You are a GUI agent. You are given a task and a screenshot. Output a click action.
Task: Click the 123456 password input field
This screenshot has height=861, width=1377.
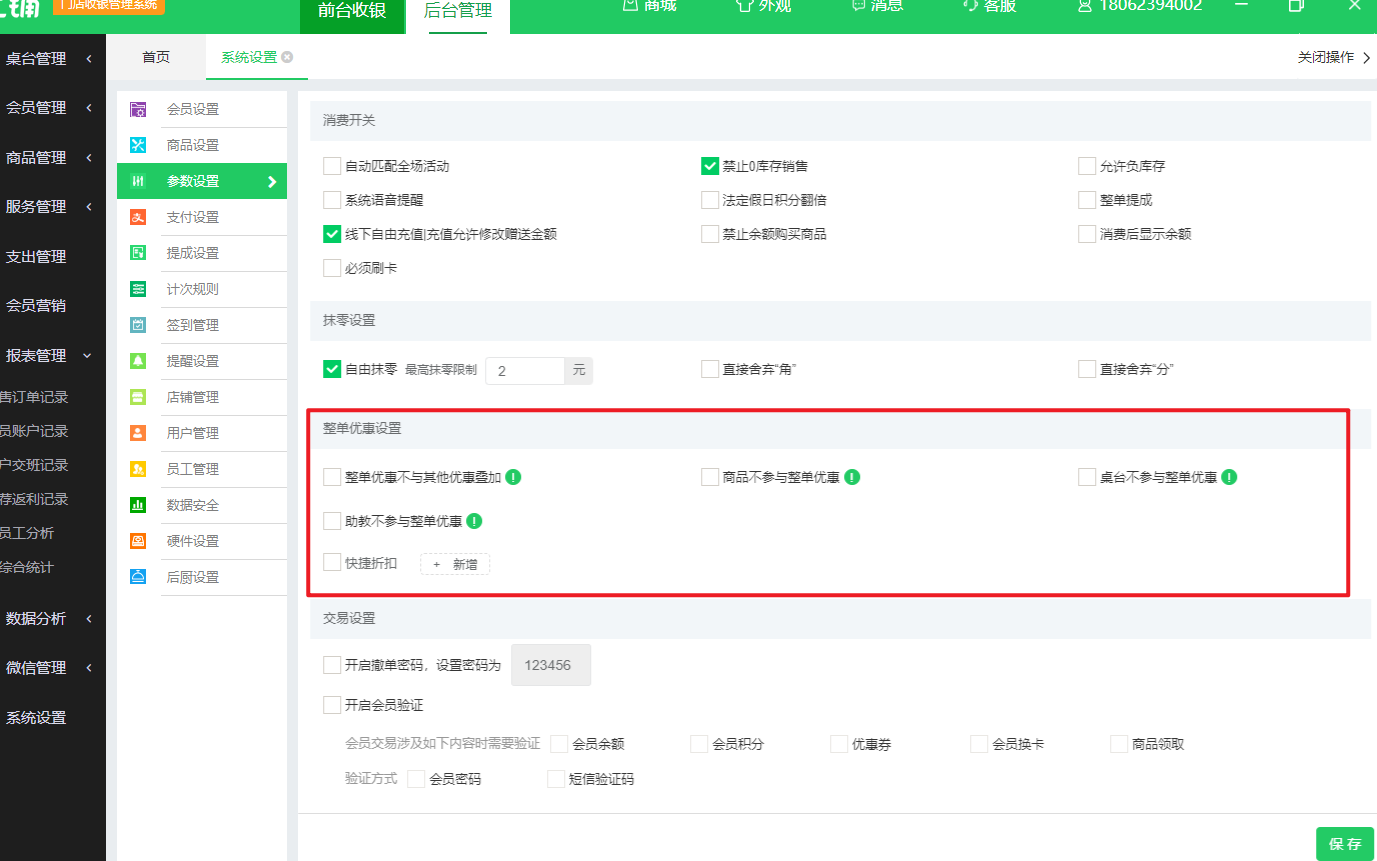(x=551, y=664)
